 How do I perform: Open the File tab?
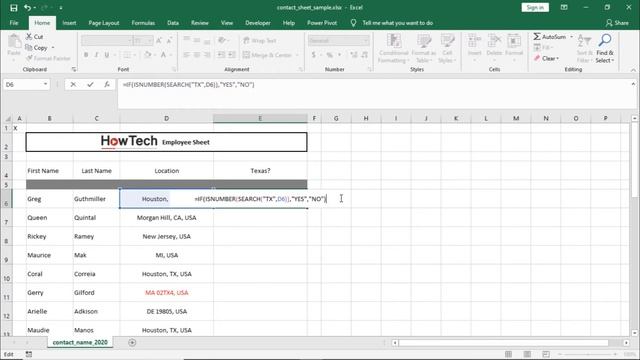(x=14, y=23)
